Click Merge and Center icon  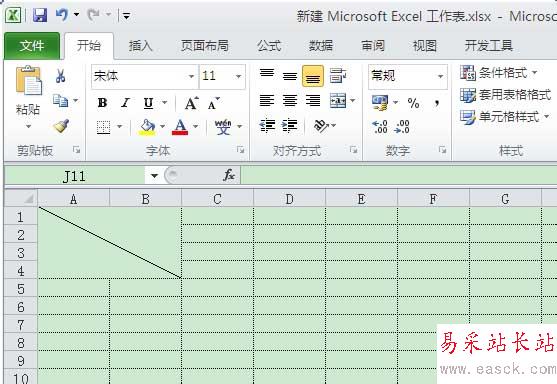[338, 101]
